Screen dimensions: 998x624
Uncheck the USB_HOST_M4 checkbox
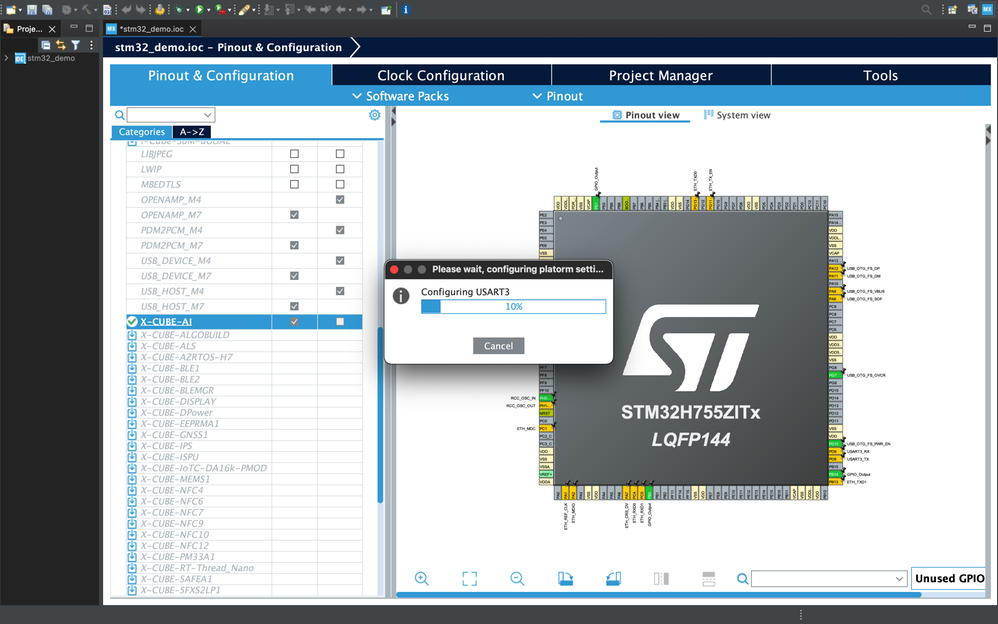[x=340, y=291]
